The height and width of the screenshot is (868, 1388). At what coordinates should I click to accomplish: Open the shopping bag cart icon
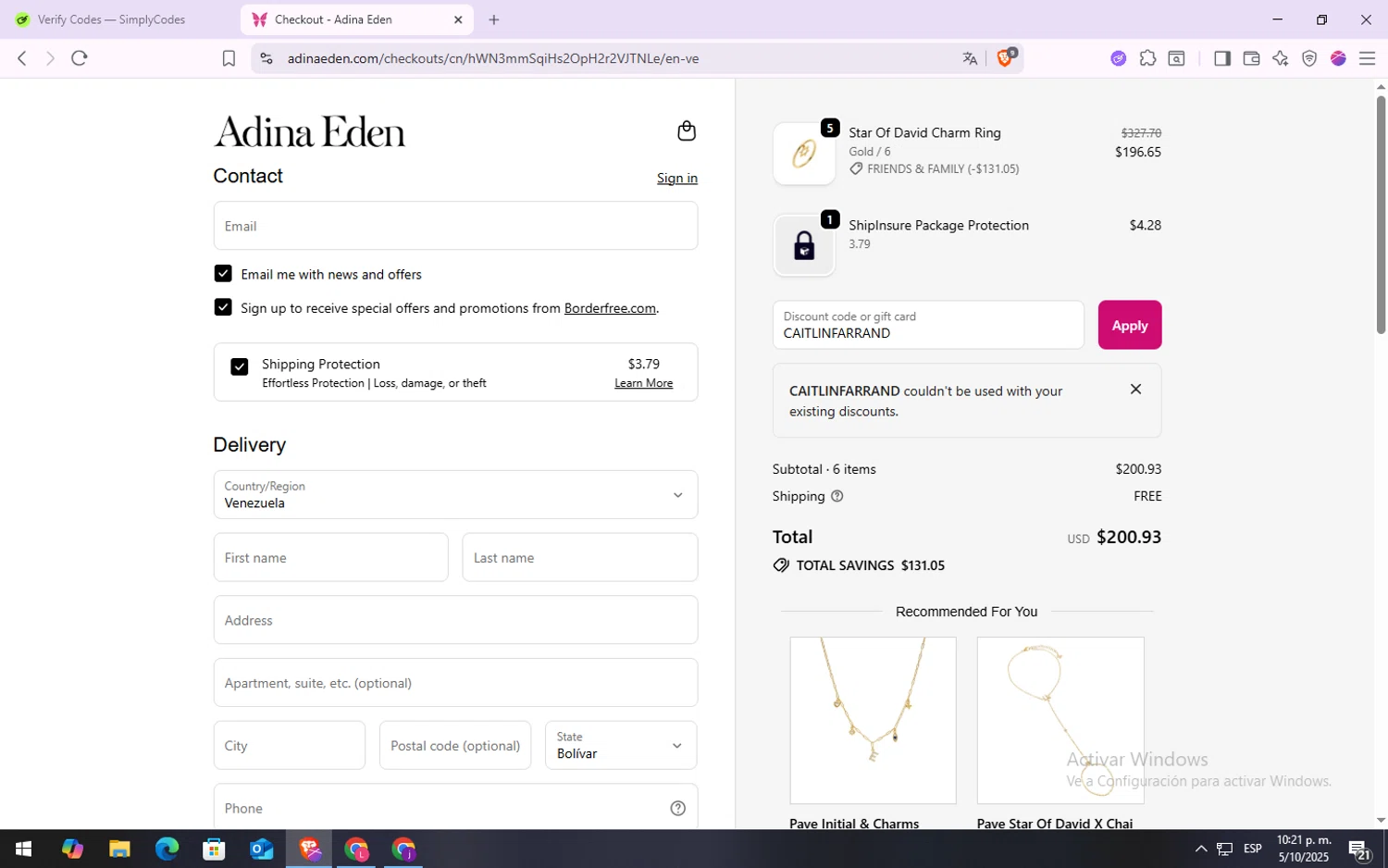(686, 131)
